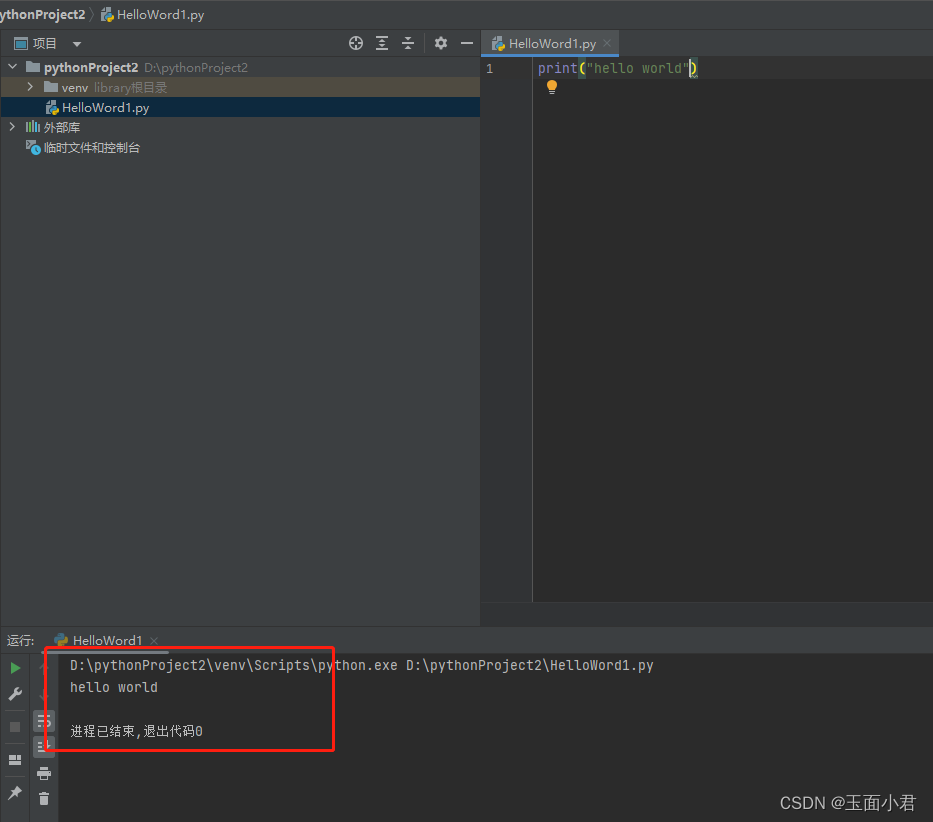Screen dimensions: 933x822
Task: Close the HelloWord1.py editor tab
Action: click(x=607, y=43)
